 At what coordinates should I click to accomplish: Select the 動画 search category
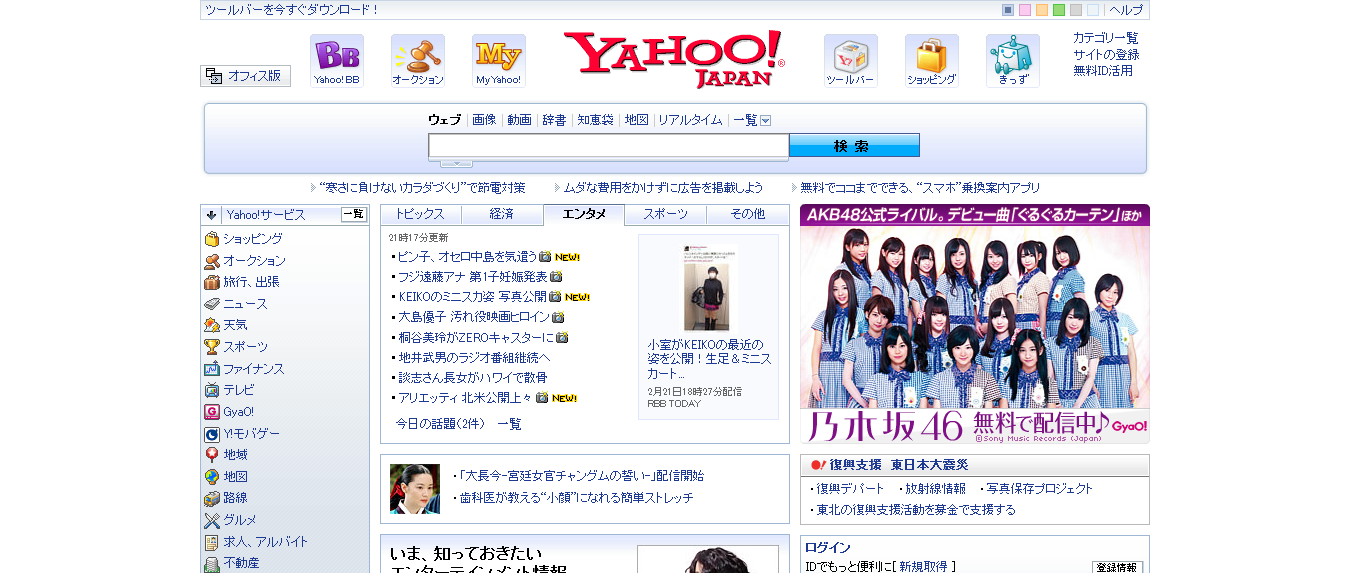(x=519, y=120)
